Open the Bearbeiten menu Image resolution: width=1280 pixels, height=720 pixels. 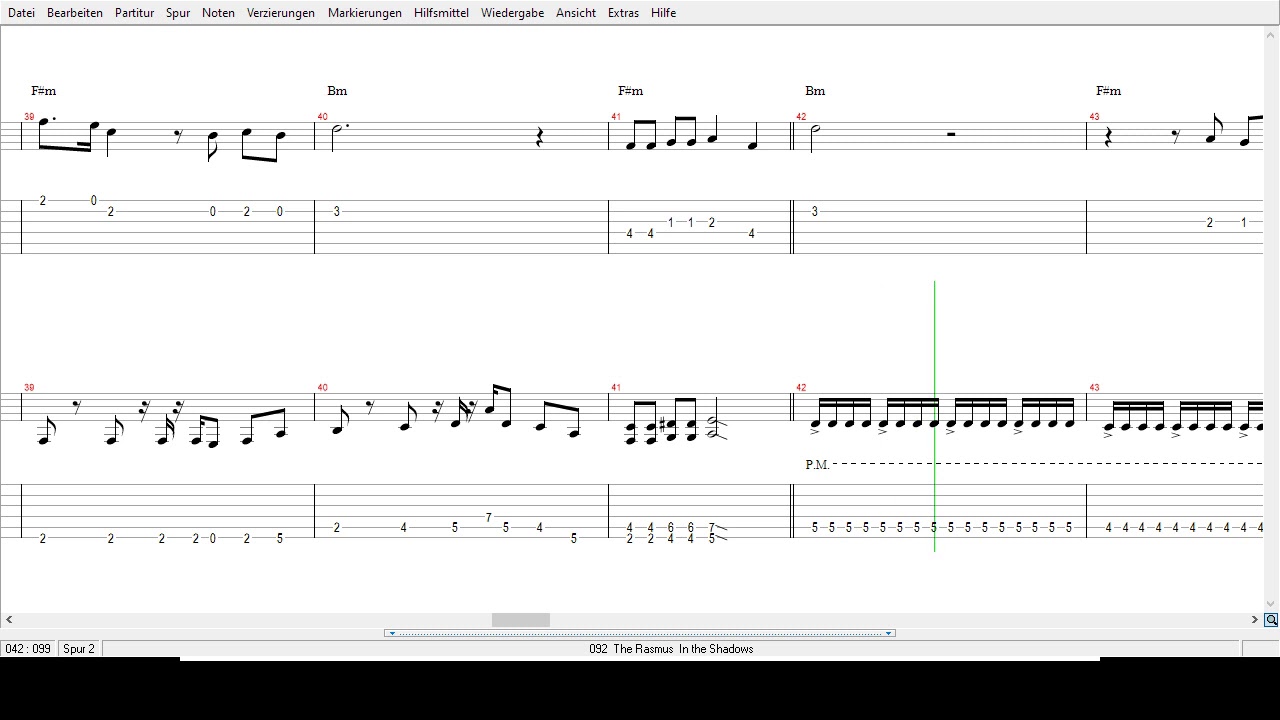(75, 13)
